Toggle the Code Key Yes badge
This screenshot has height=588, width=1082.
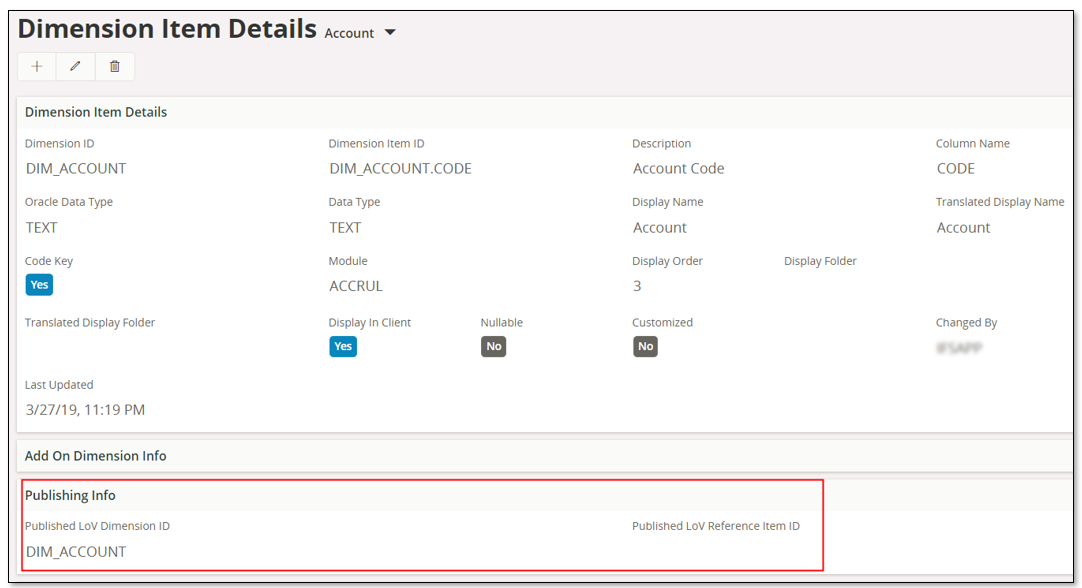click(x=39, y=285)
